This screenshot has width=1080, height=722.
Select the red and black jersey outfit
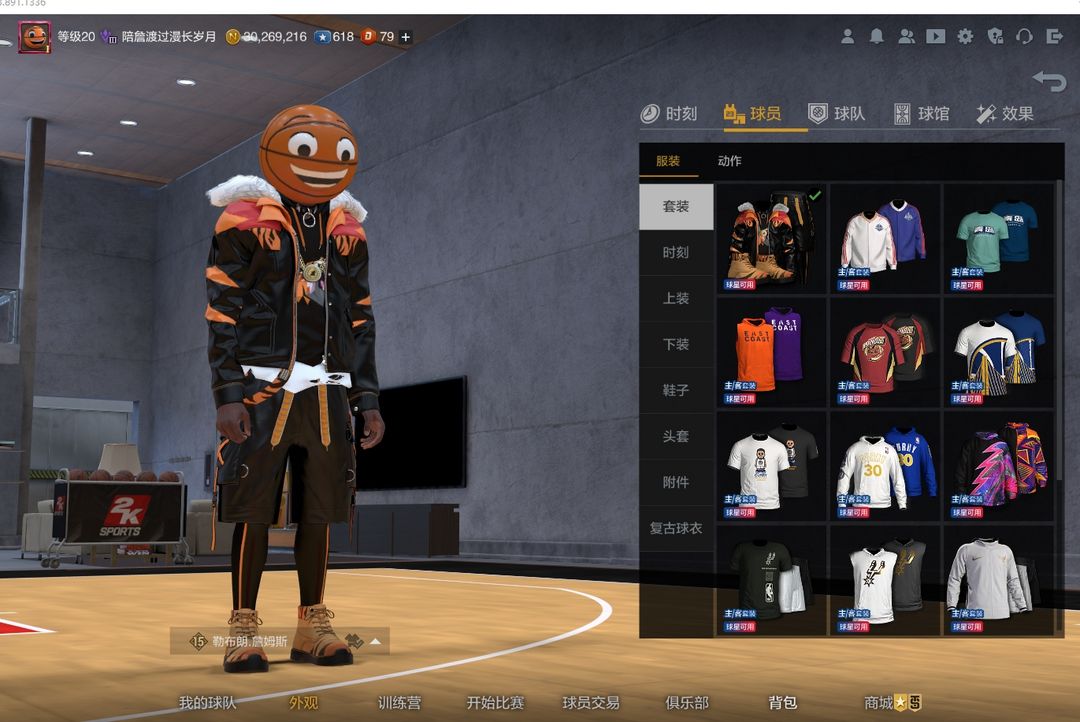[x=885, y=352]
